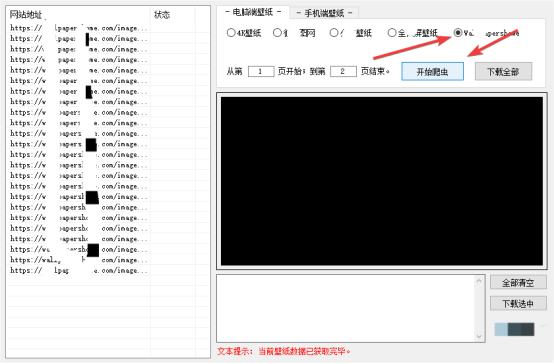
Task: Select the 4K壁纸 radio option
Action: pos(243,33)
